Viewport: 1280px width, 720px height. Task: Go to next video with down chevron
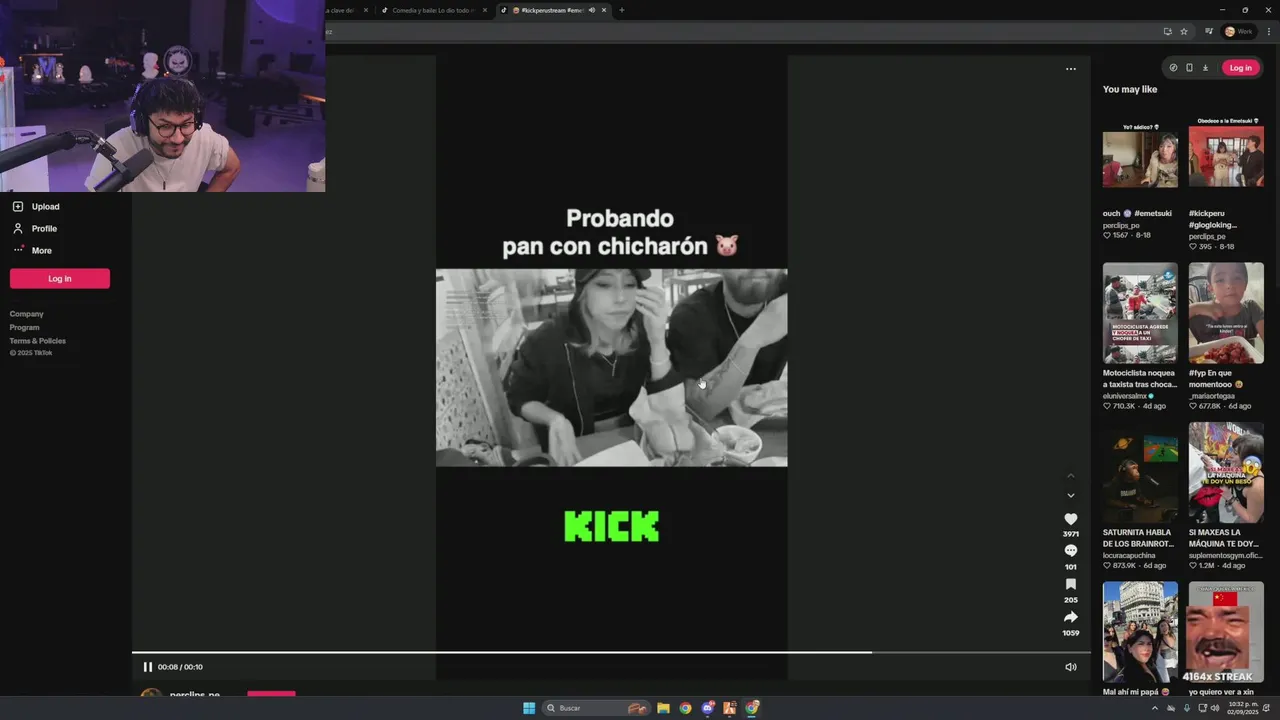point(1070,495)
